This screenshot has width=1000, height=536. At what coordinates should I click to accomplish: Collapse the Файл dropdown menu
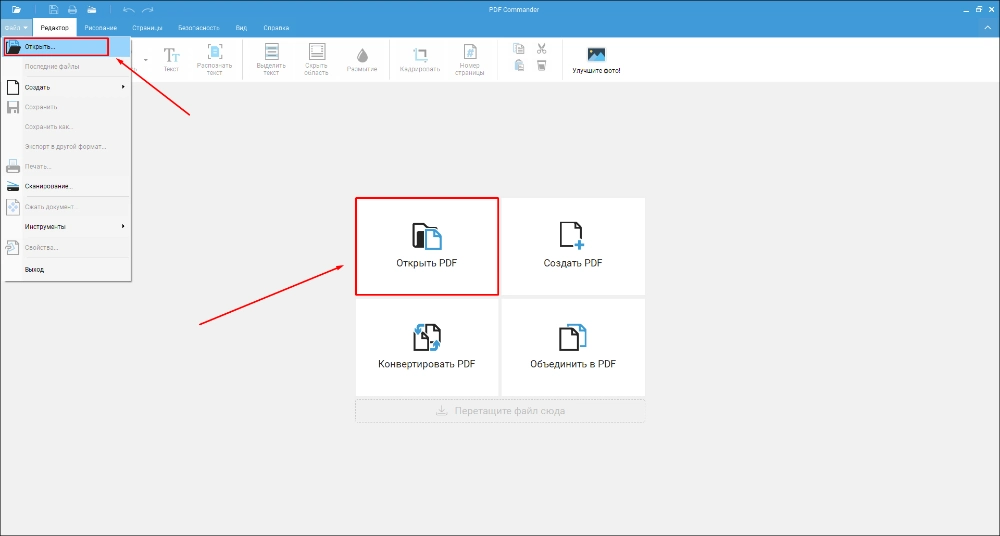(x=16, y=27)
